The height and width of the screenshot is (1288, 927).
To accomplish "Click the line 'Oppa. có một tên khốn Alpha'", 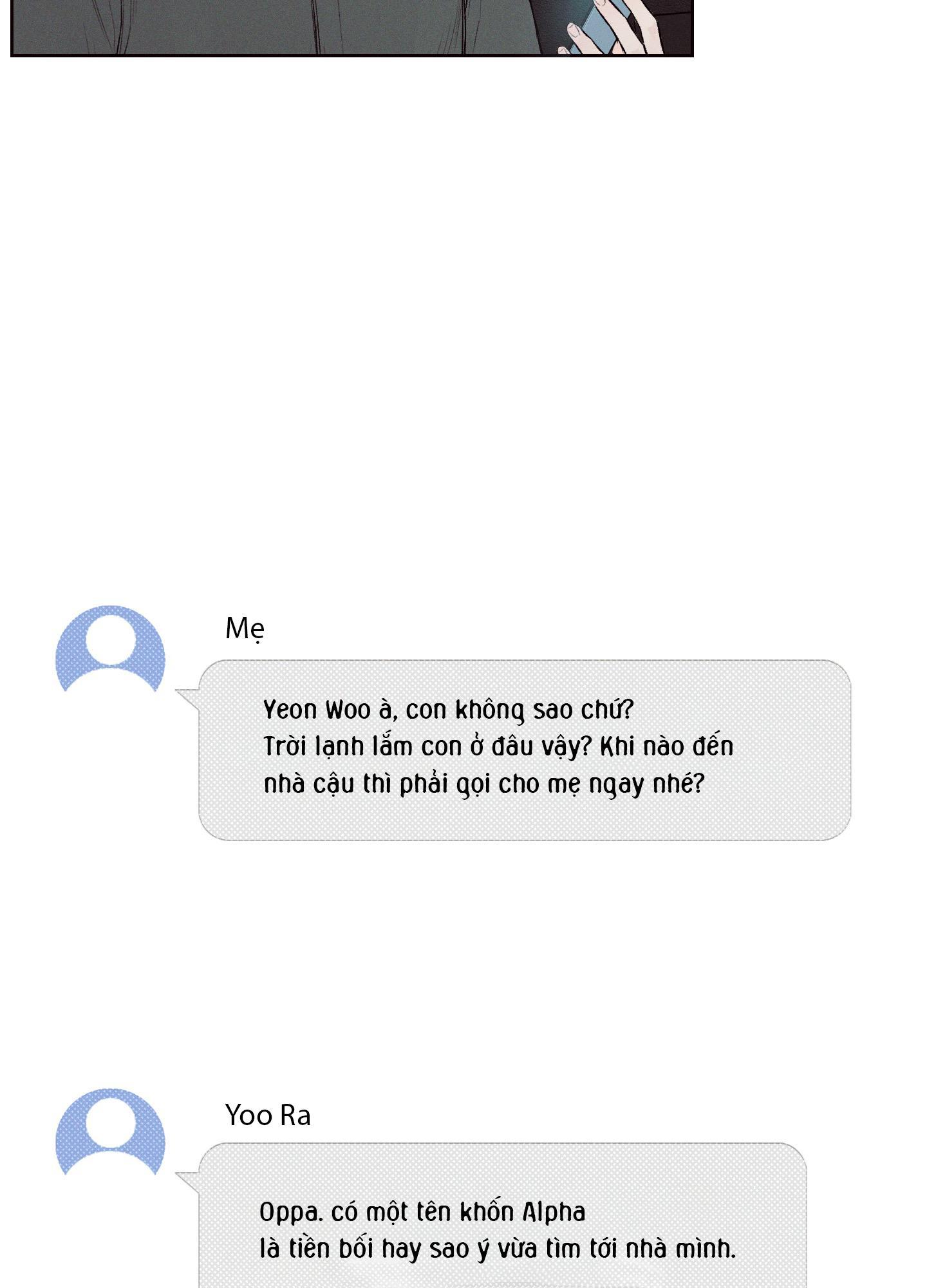I will coord(422,1212).
